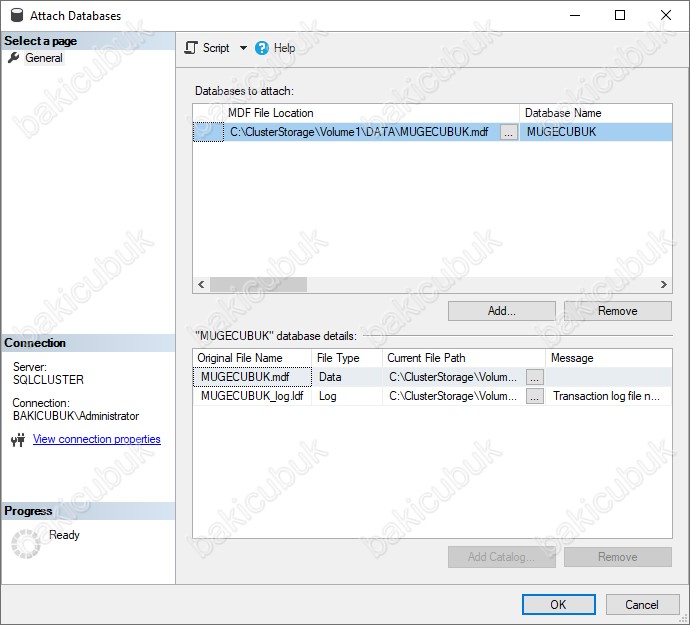Remove the selected database to attach
The image size is (690, 625).
pyautogui.click(x=617, y=311)
